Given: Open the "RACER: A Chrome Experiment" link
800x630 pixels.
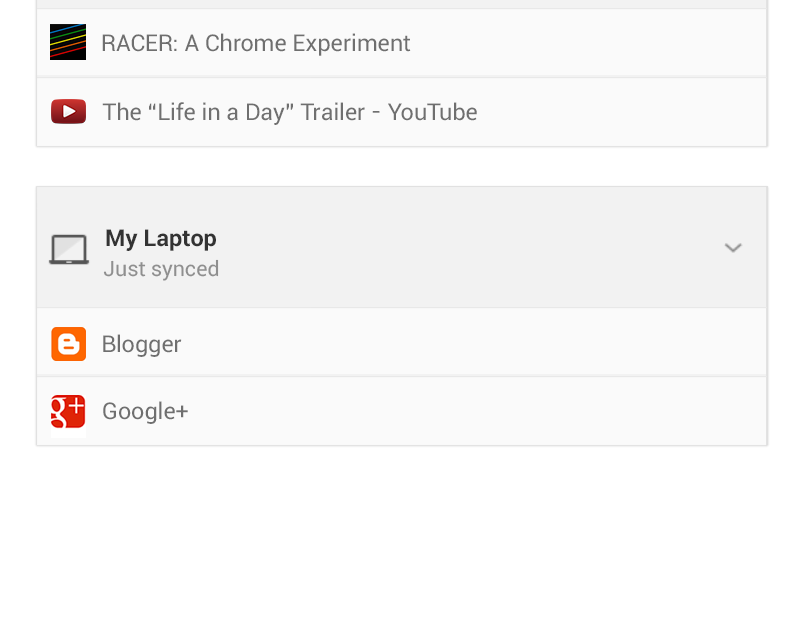Looking at the screenshot, I should click(x=255, y=44).
